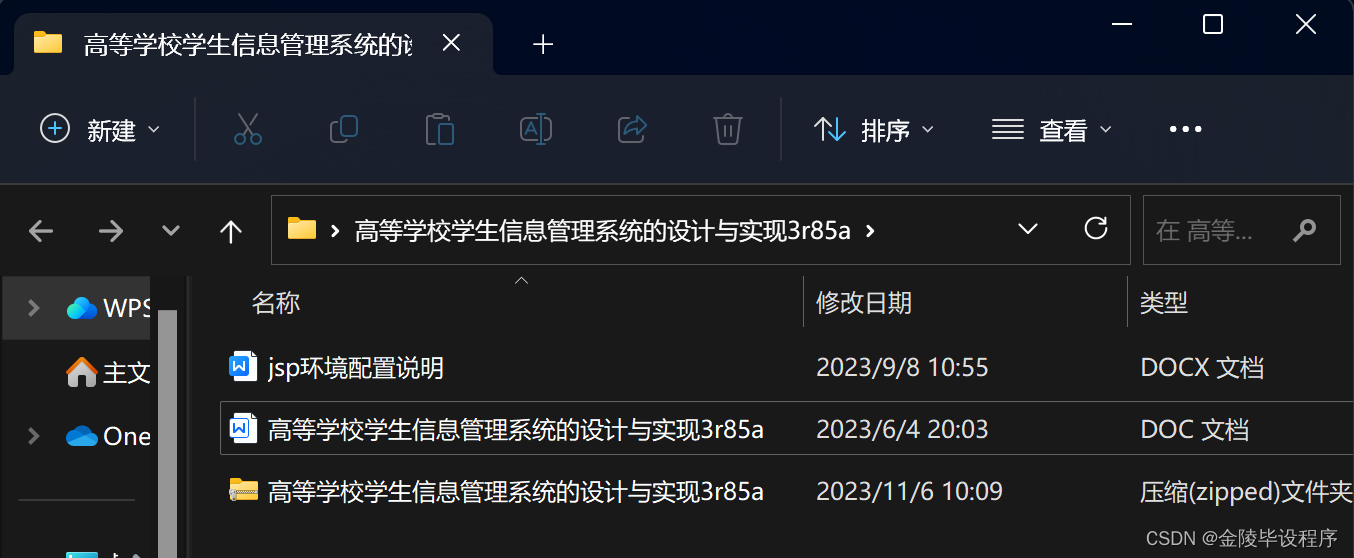Click the Rename icon in toolbar
Viewport: 1354px width, 558px height.
tap(536, 129)
